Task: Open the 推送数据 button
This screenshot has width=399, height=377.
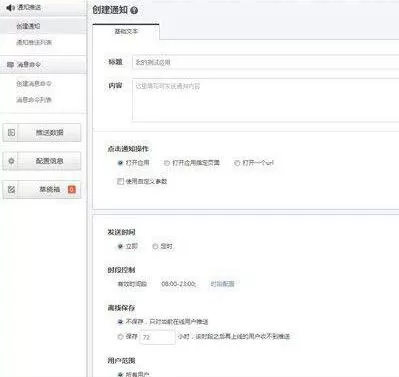Action: point(42,133)
